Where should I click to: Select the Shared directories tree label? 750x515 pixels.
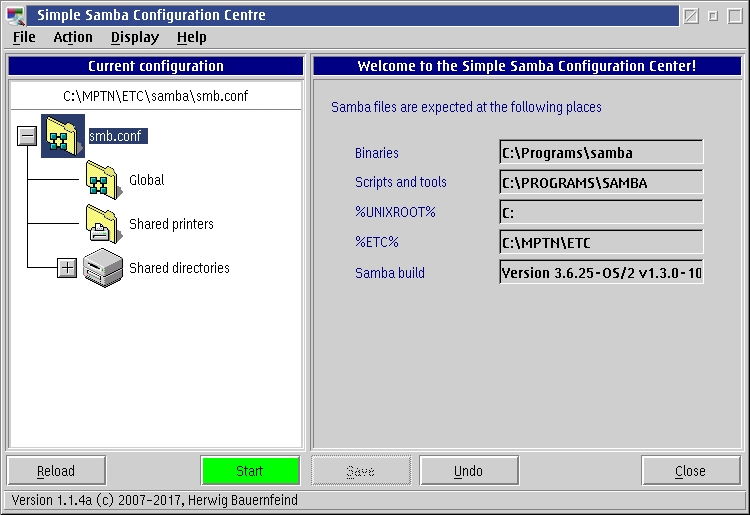coord(179,268)
